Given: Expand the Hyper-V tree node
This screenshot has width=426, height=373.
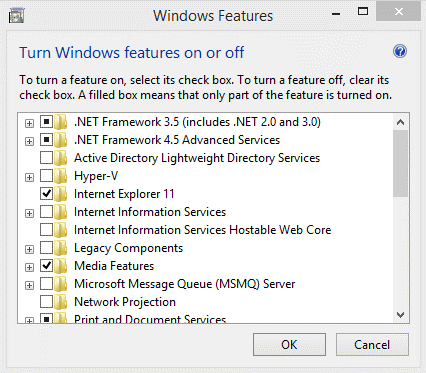Looking at the screenshot, I should coord(29,178).
